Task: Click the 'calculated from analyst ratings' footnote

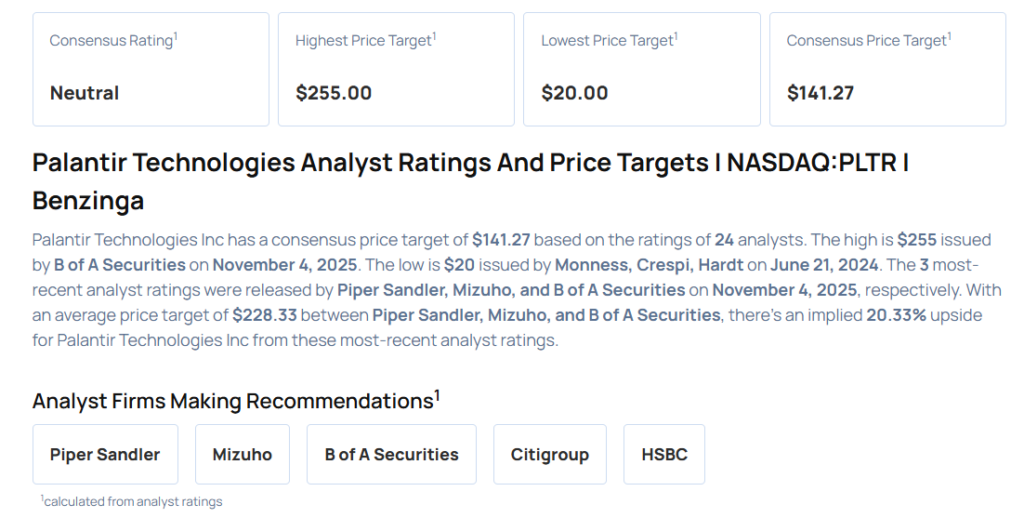Action: coord(132,501)
